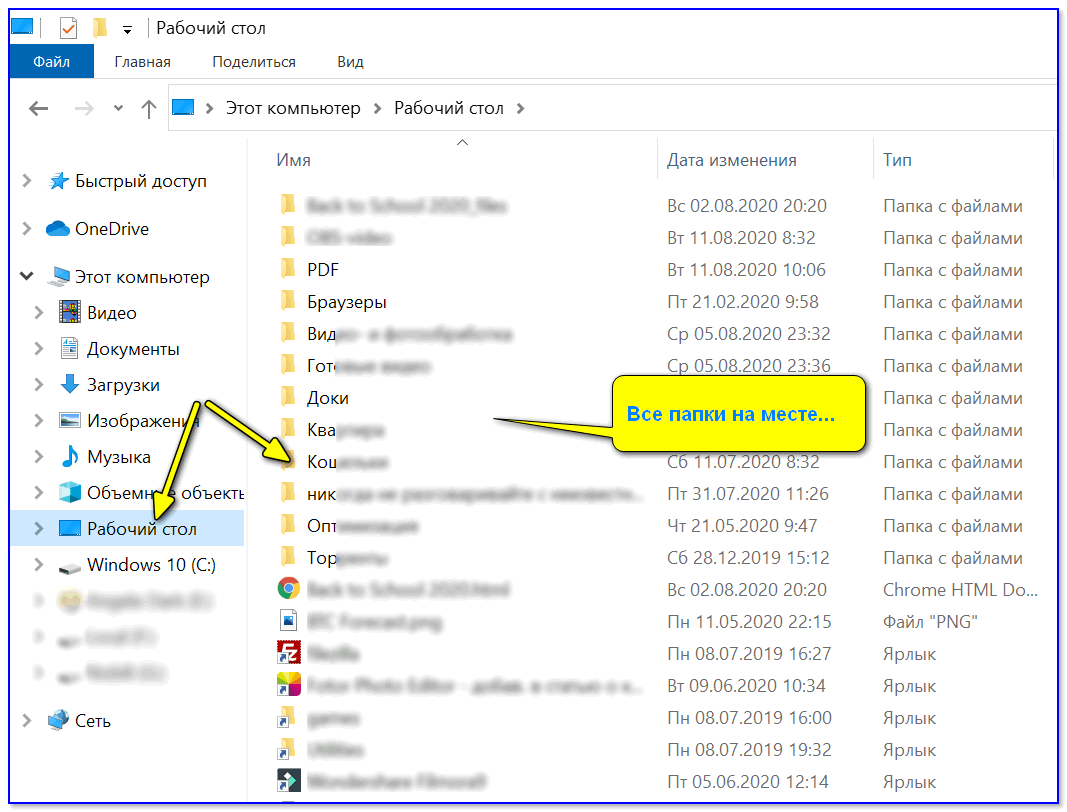
Task: Select the Chrome HTML document icon
Action: point(288,589)
